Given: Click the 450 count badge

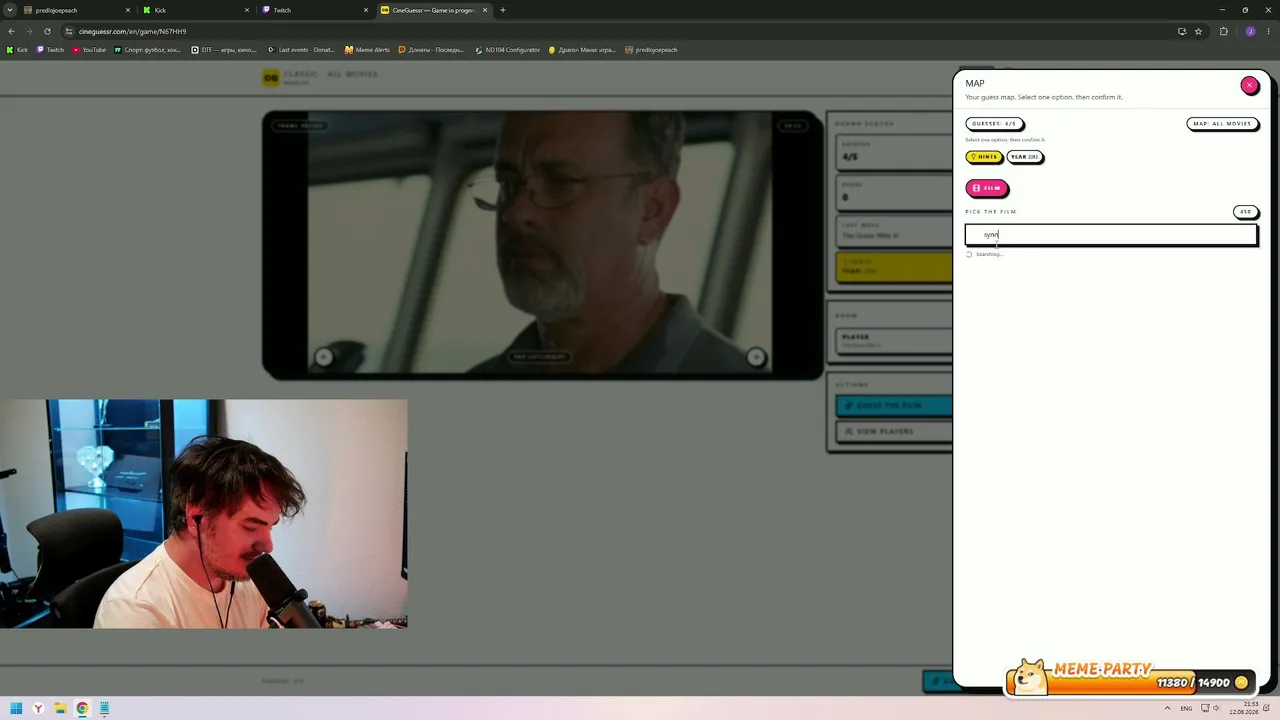Looking at the screenshot, I should coord(1245,212).
